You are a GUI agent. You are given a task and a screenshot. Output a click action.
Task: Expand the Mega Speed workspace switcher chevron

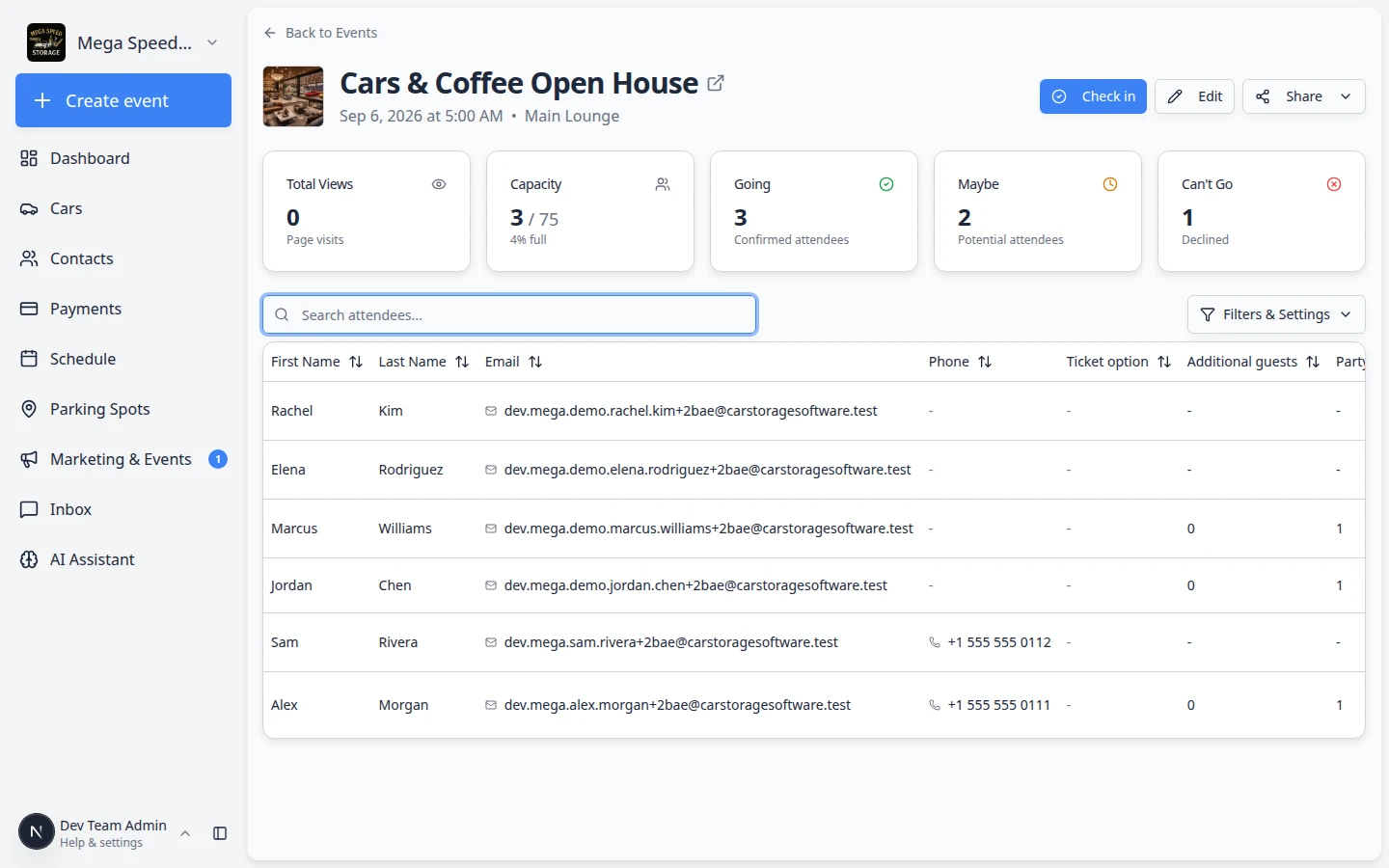212,42
